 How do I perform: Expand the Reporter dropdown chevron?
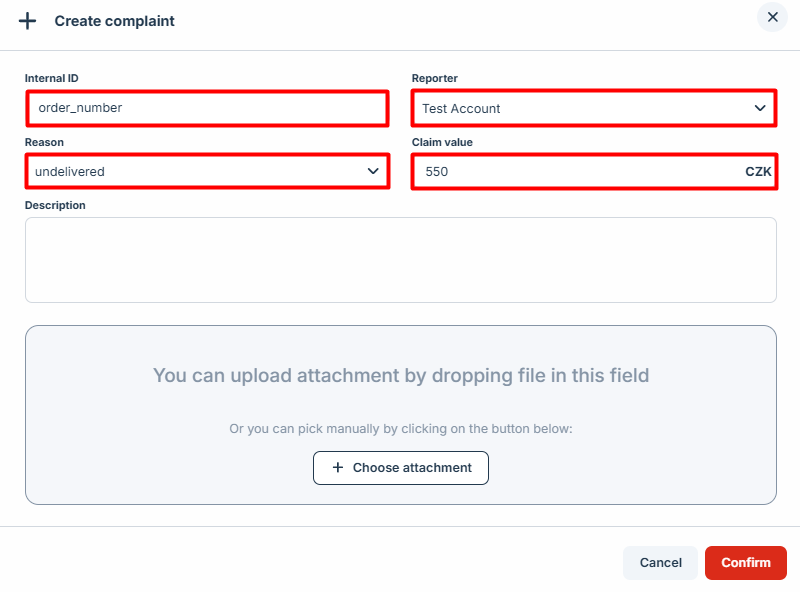click(760, 108)
